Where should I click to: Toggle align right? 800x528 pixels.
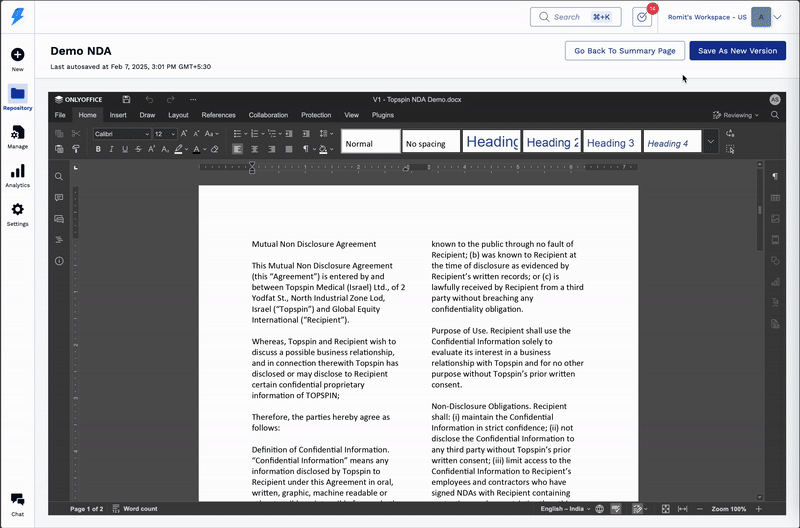[x=271, y=149]
